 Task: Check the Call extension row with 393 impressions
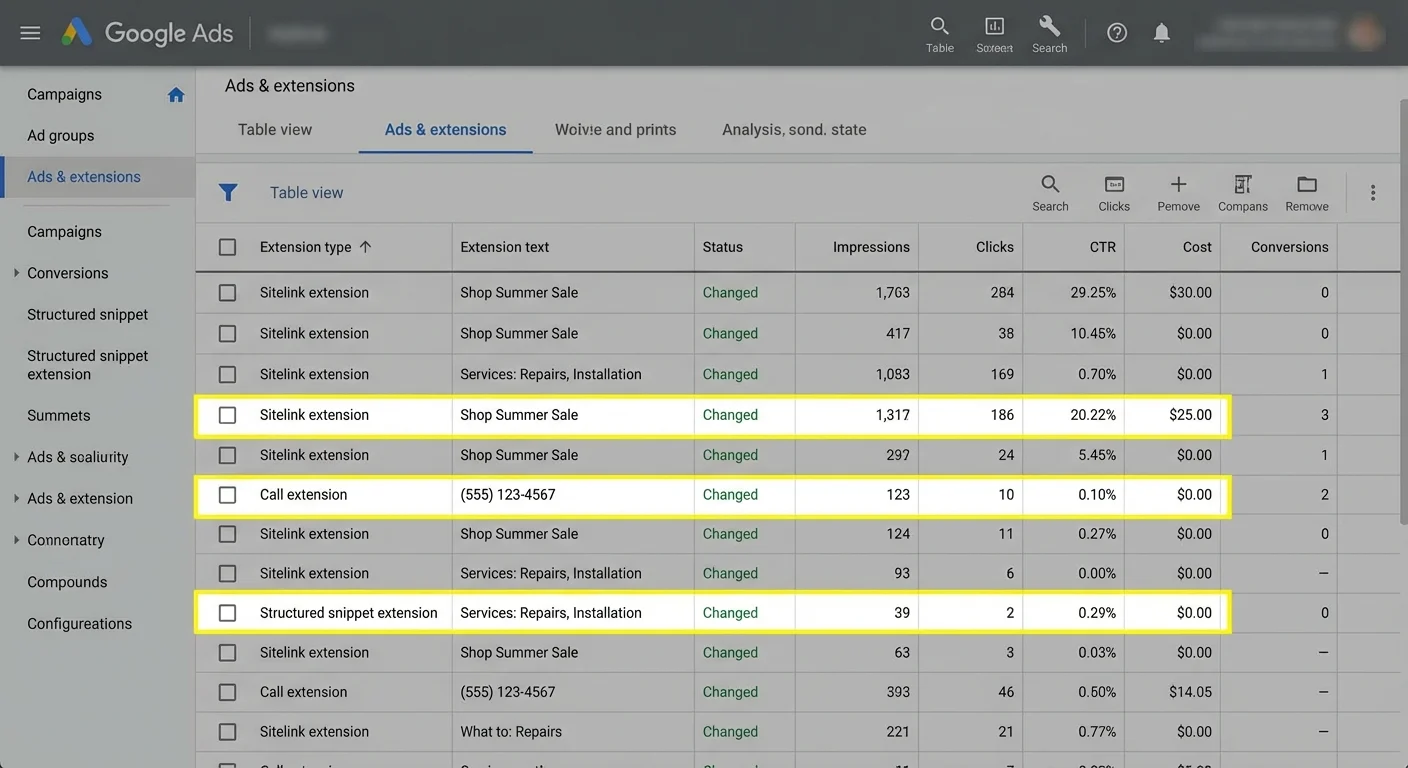click(x=228, y=692)
